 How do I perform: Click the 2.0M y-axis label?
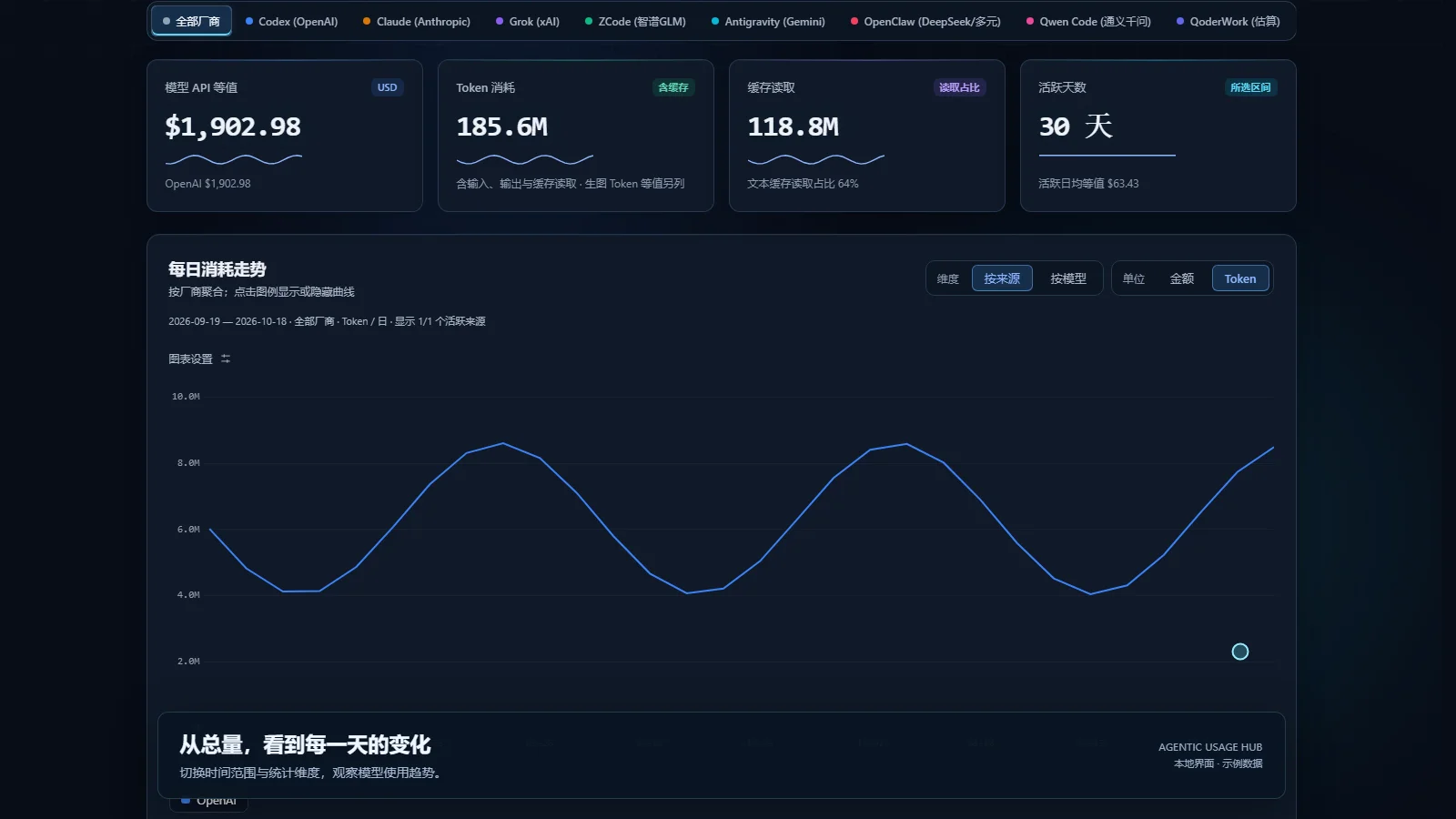pos(188,662)
